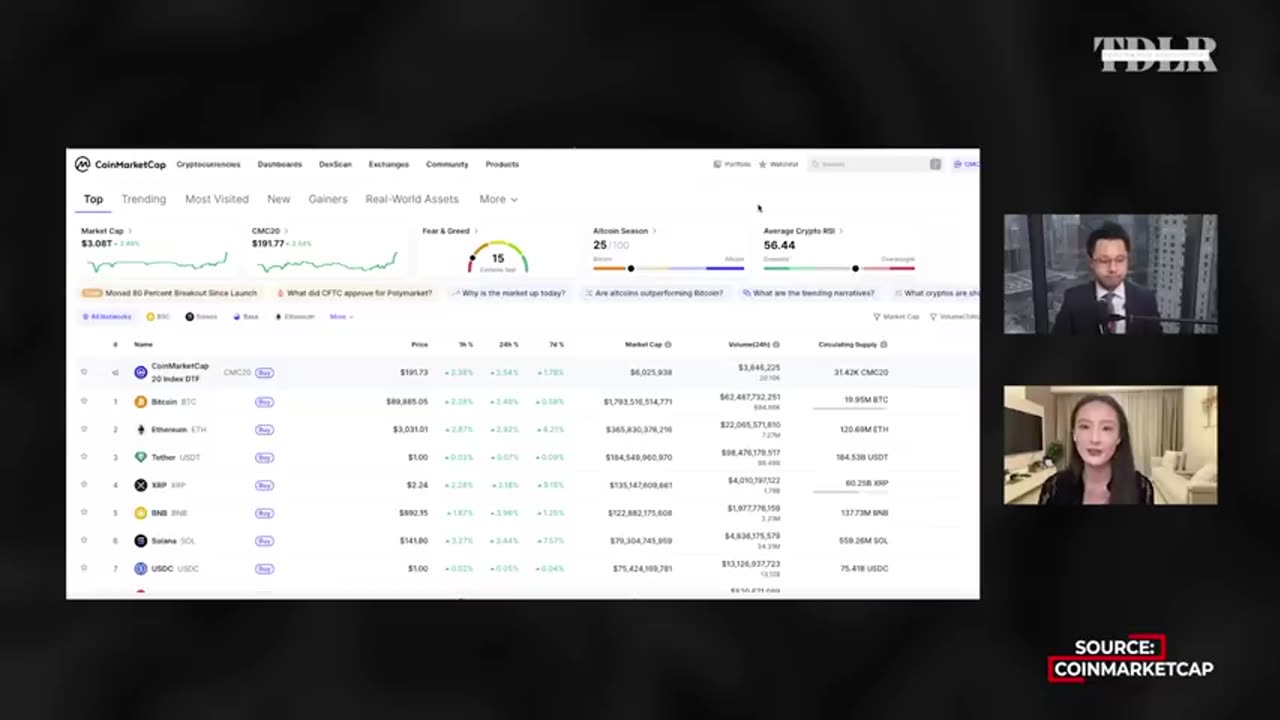This screenshot has width=1280, height=720.
Task: Click the XRP coin icon
Action: [x=141, y=485]
